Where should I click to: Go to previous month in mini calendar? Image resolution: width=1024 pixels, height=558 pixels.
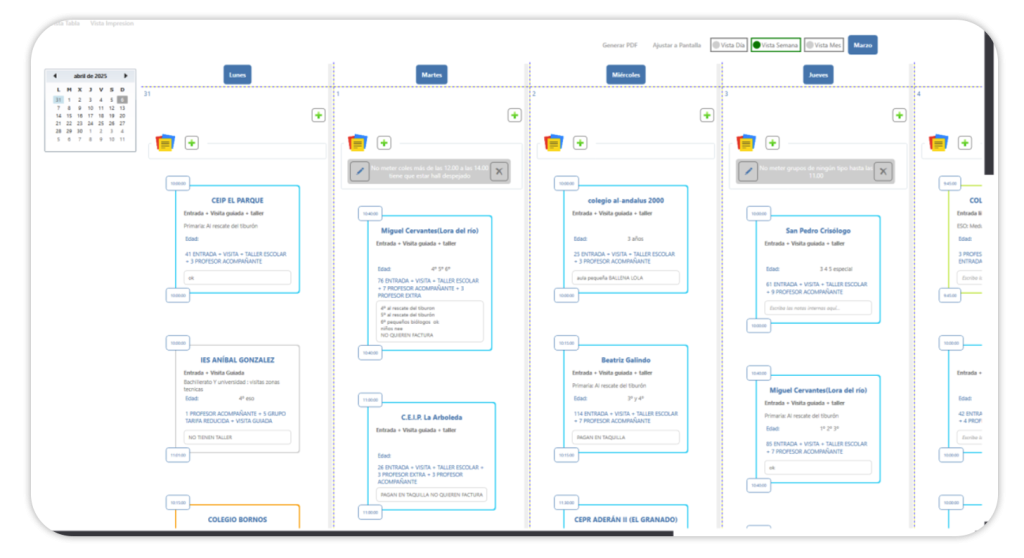(55, 75)
